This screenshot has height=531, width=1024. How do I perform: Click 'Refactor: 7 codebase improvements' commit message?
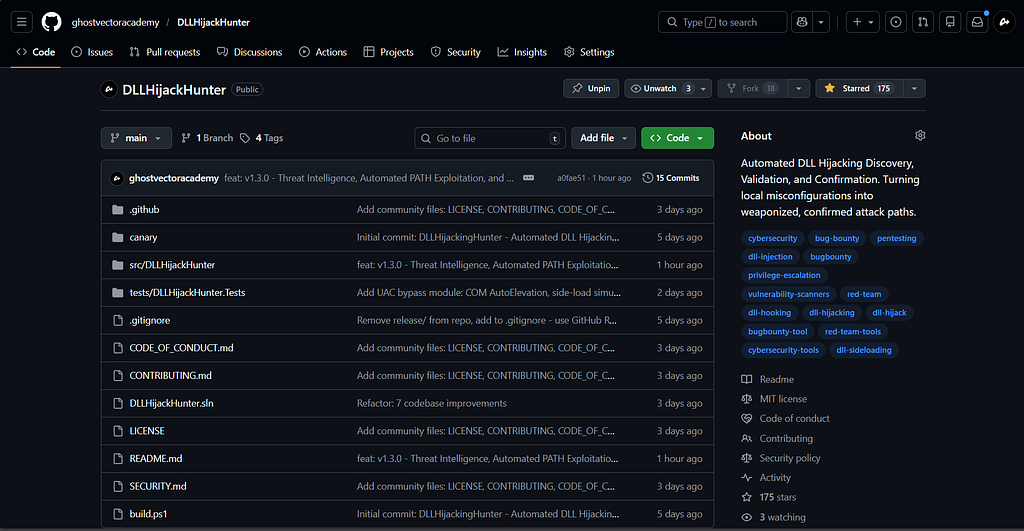432,403
